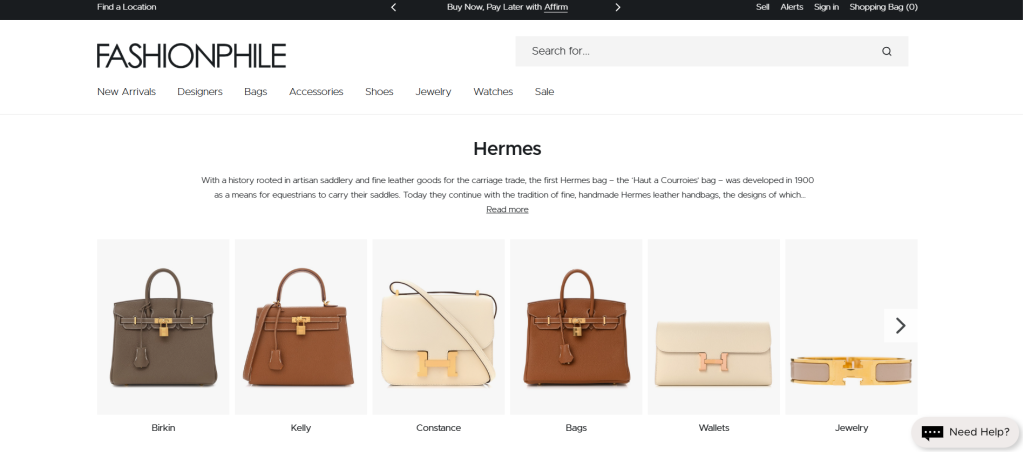The image size is (1024, 452).
Task: Click the Constance category label
Action: 438,428
